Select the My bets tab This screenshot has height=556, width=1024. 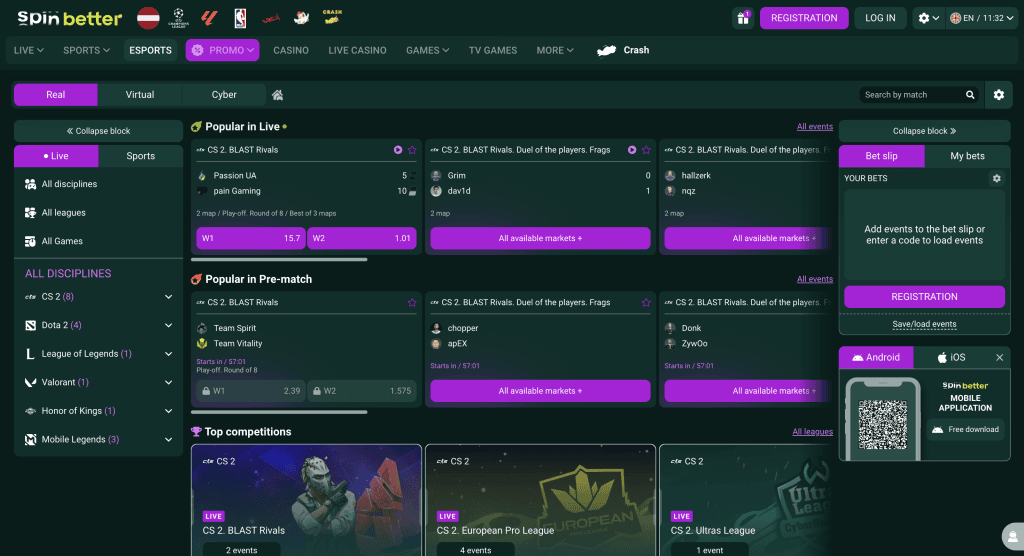pos(967,156)
